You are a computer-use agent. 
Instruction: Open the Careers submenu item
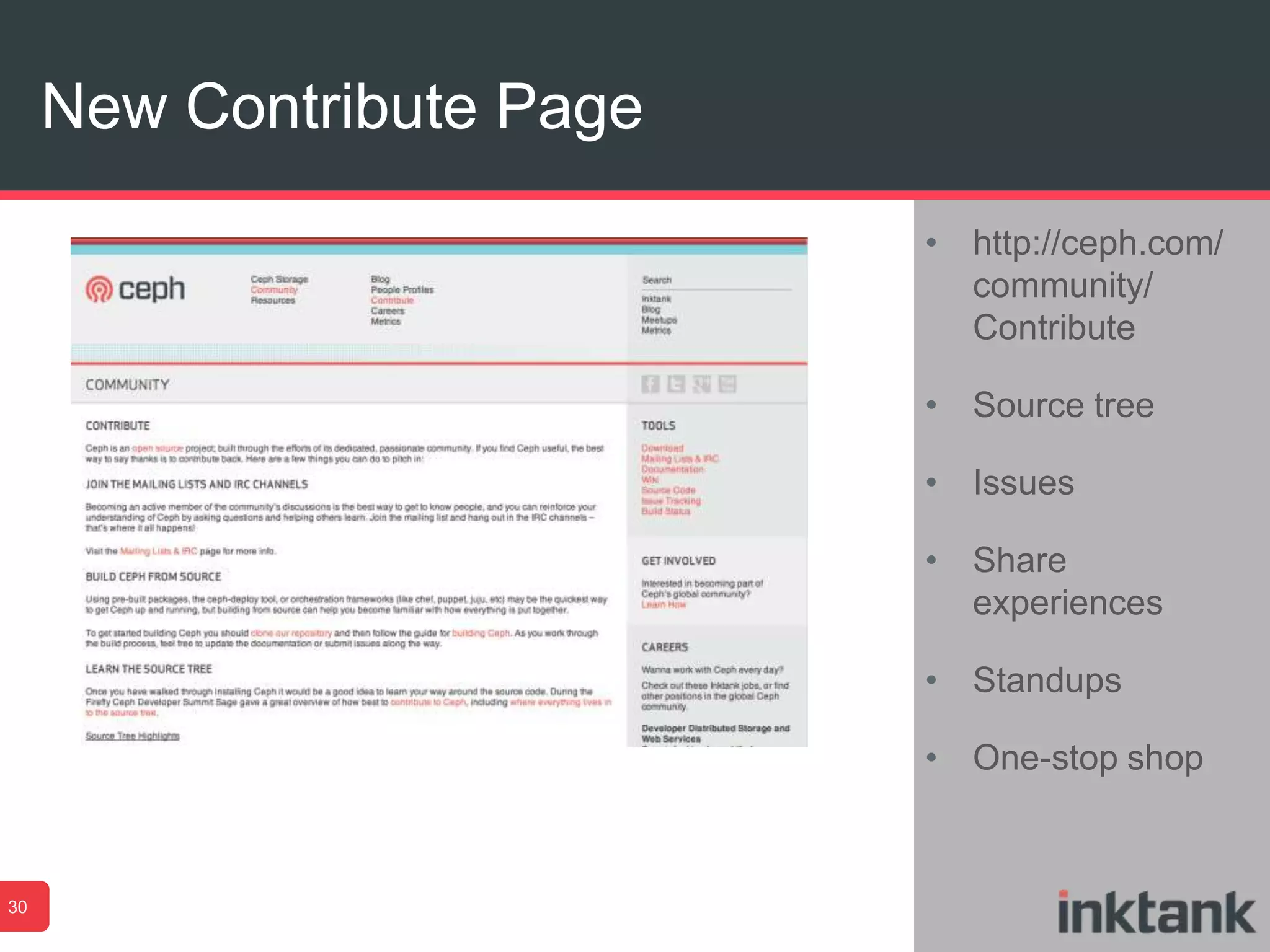(x=388, y=311)
